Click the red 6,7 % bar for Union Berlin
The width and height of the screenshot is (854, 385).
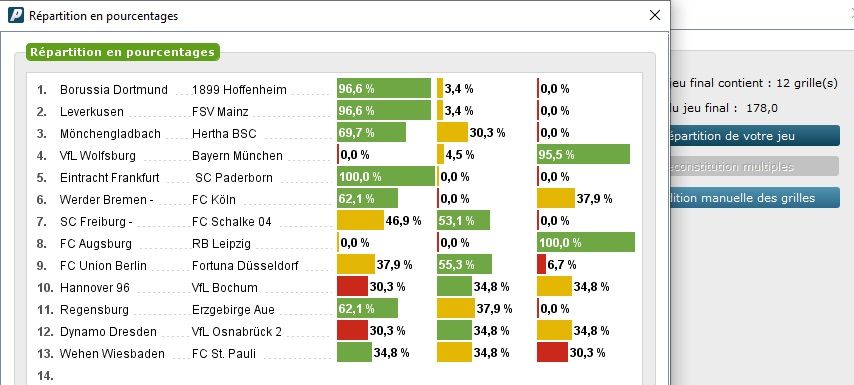tap(541, 264)
